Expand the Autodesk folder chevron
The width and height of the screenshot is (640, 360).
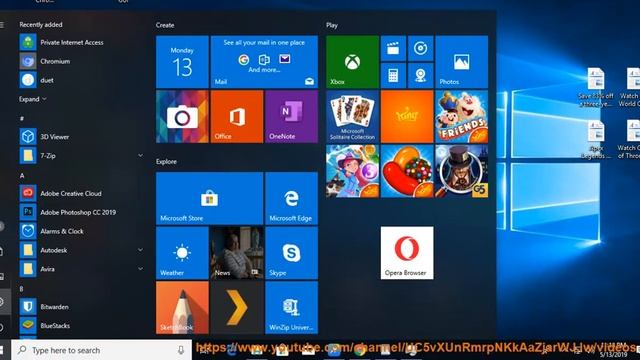pyautogui.click(x=140, y=250)
